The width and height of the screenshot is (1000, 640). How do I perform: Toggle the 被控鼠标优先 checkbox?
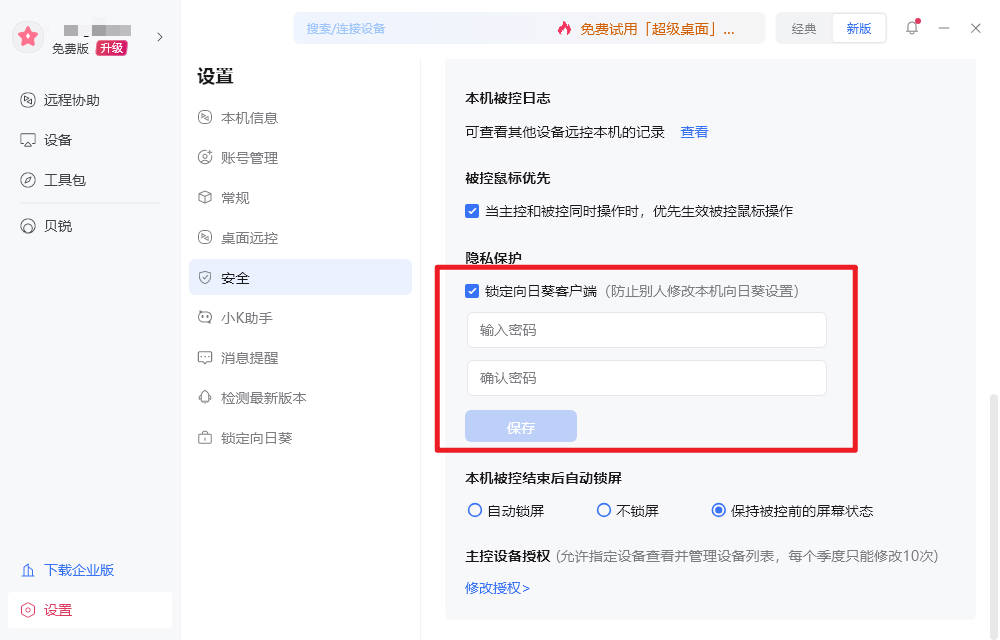[x=472, y=211]
